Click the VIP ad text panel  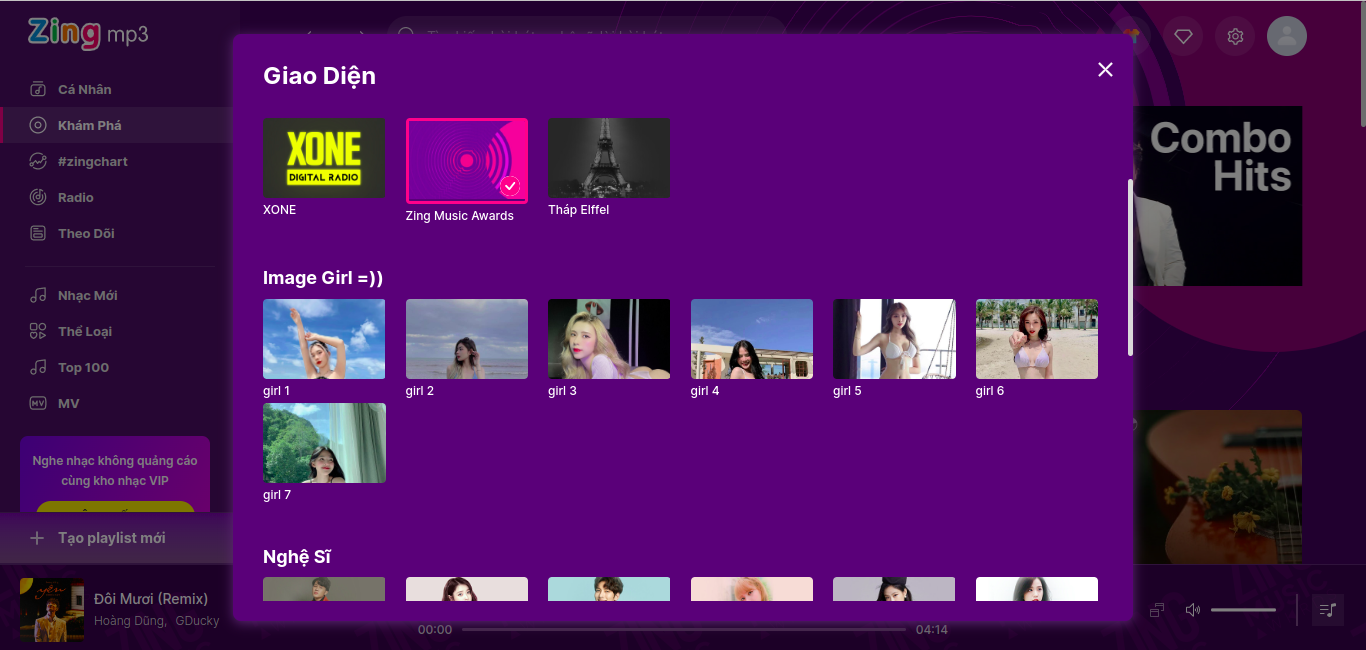115,473
